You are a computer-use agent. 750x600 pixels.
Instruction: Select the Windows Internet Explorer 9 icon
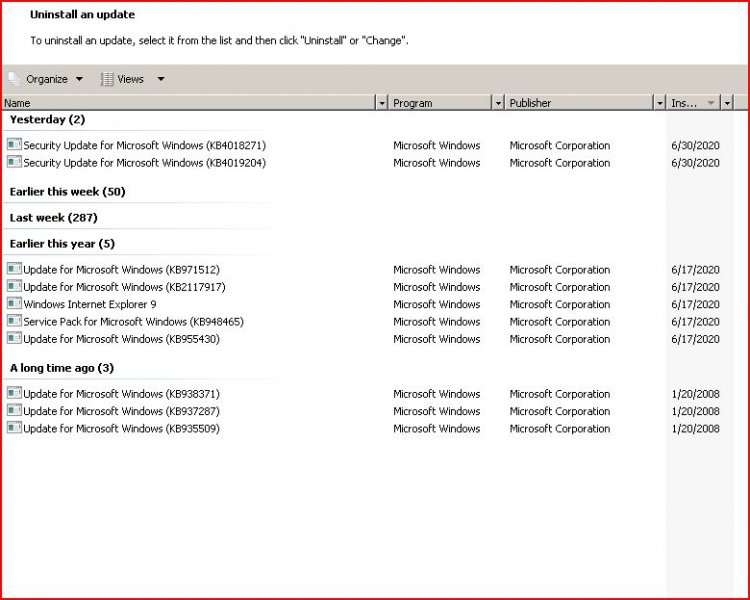[14, 304]
